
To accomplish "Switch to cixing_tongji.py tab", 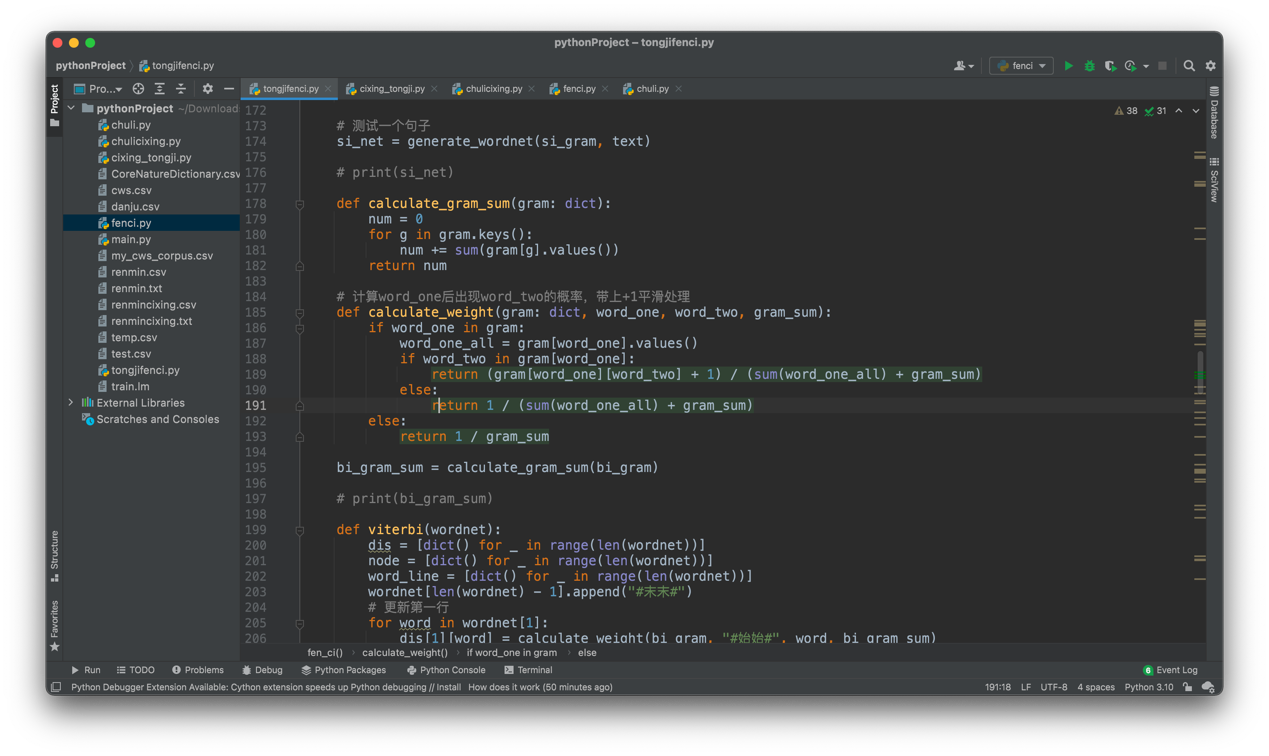I will tap(392, 89).
